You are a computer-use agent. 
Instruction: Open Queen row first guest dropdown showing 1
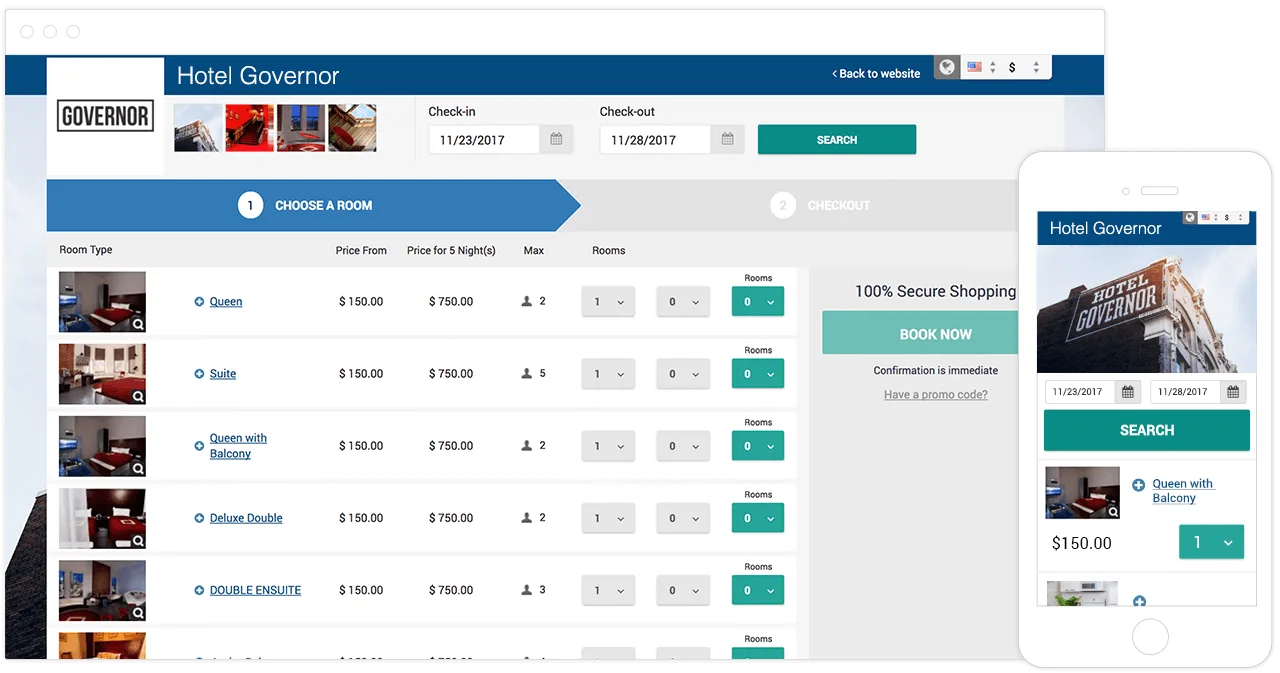click(x=608, y=302)
